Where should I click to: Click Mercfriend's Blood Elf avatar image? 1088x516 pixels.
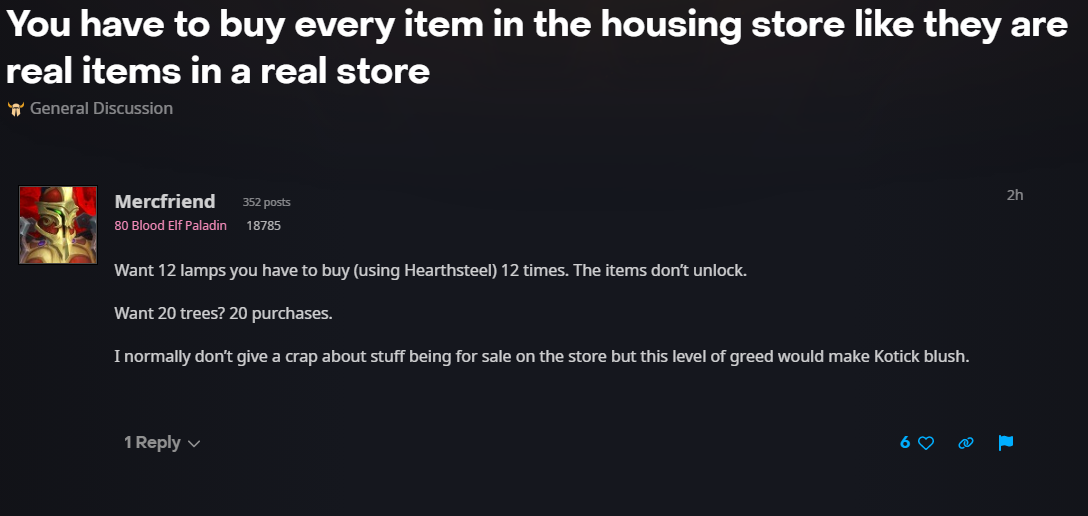(x=58, y=225)
